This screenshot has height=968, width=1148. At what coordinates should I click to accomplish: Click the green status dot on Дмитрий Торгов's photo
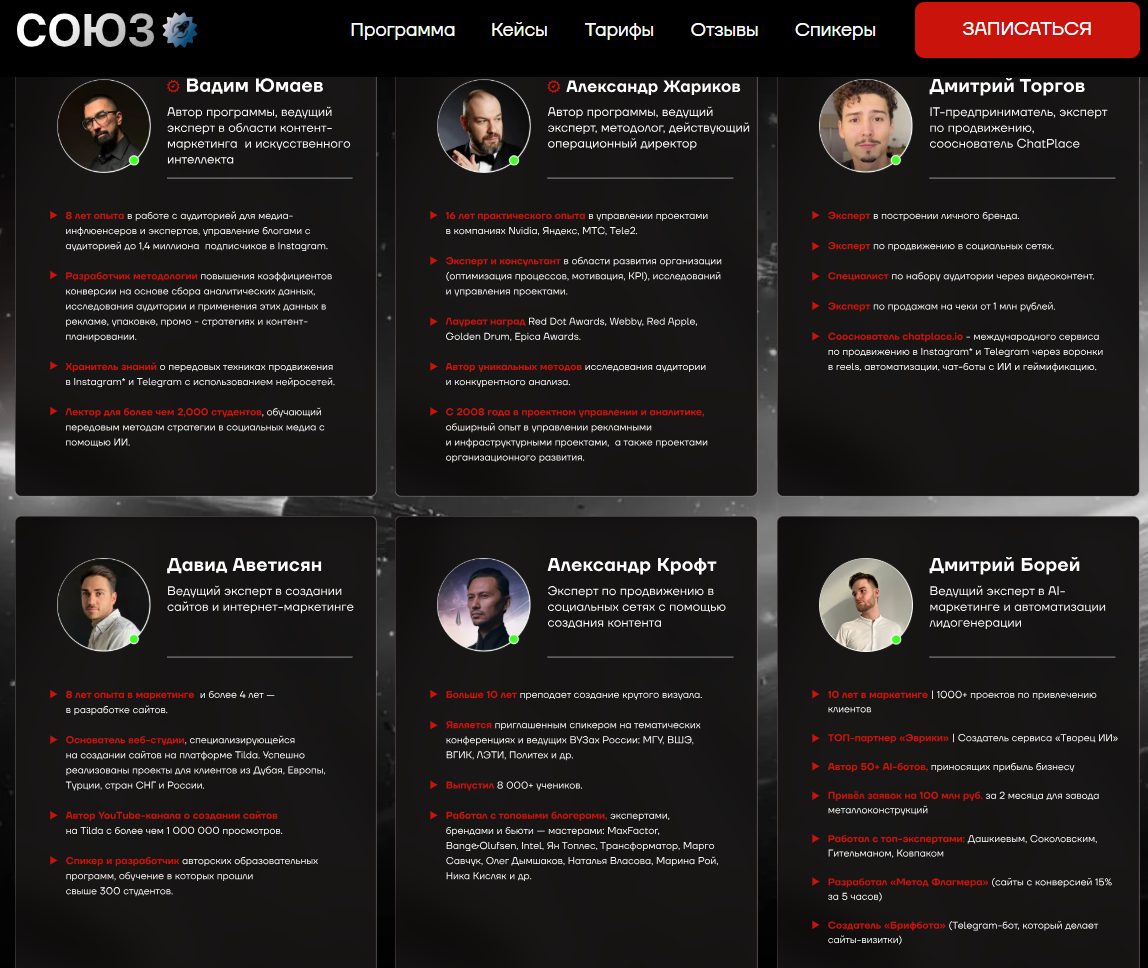(895, 160)
